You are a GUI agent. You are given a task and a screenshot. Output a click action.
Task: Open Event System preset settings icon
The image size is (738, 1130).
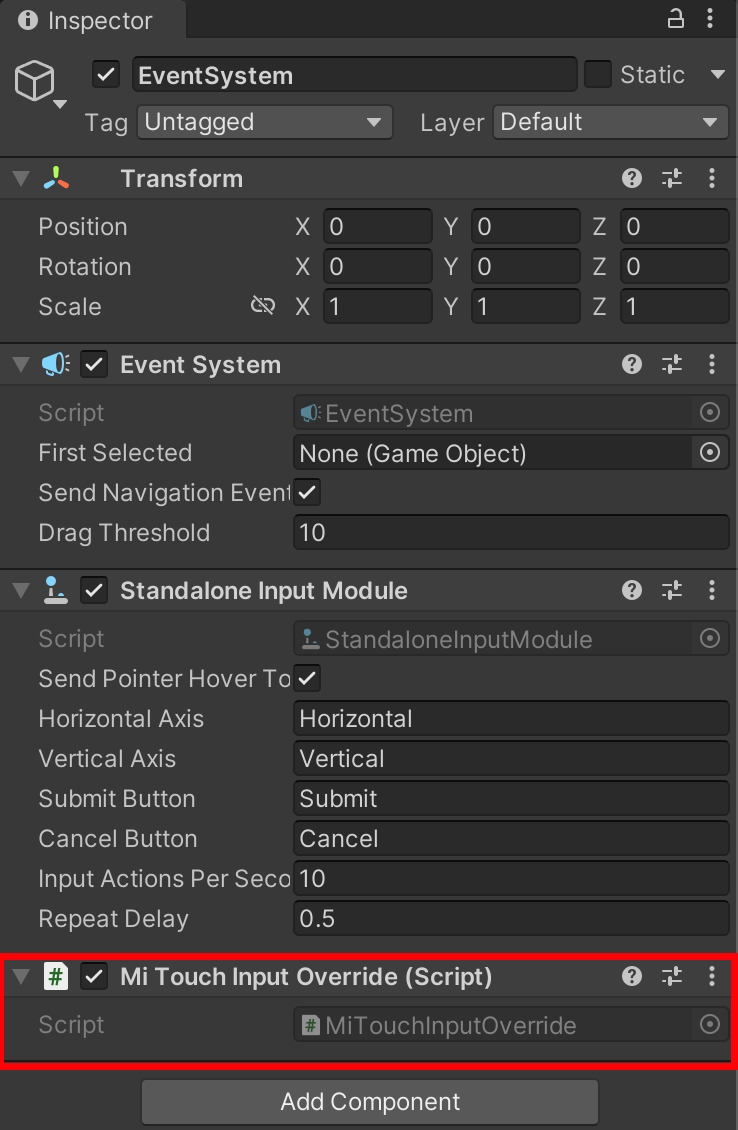tap(672, 364)
